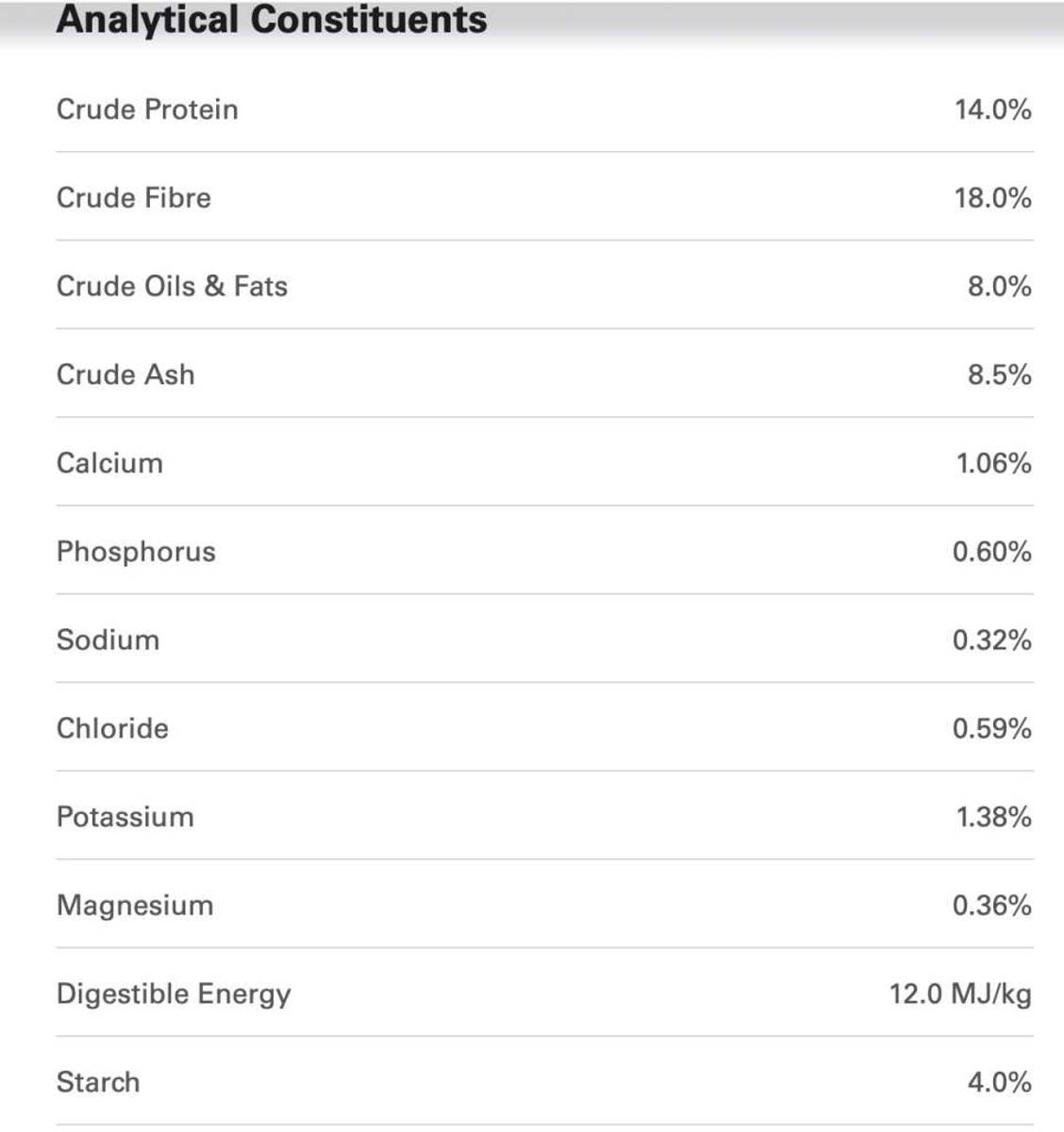1064x1132 pixels.
Task: Select the Digestible Energy label
Action: [x=174, y=994]
